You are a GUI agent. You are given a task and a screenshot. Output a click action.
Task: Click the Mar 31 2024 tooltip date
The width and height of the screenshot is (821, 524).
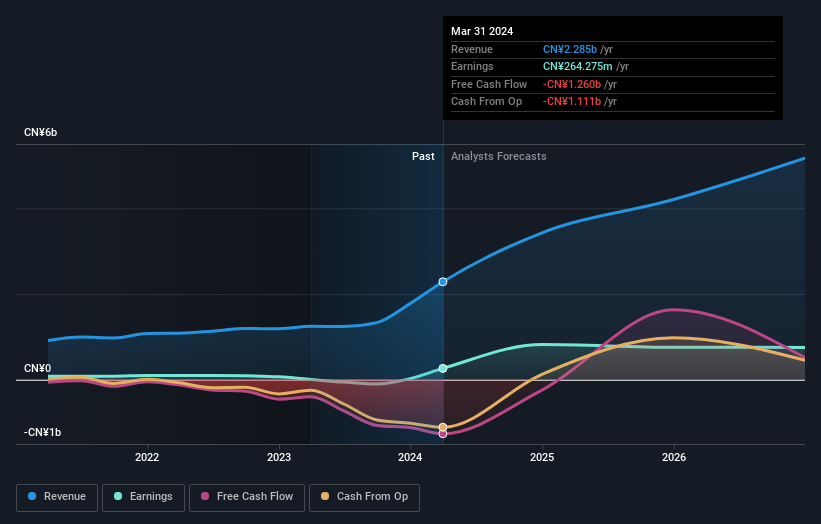tap(482, 31)
